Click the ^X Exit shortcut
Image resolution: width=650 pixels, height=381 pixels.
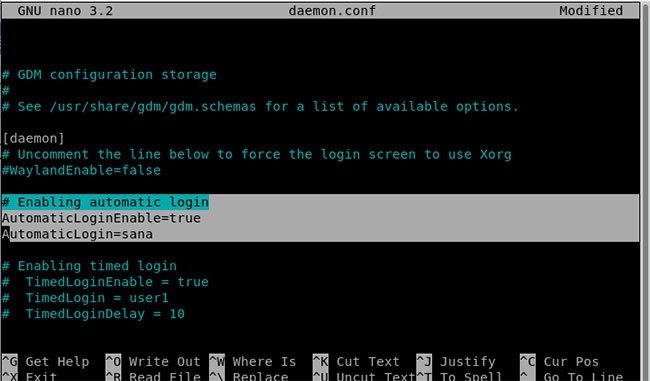pyautogui.click(x=29, y=376)
